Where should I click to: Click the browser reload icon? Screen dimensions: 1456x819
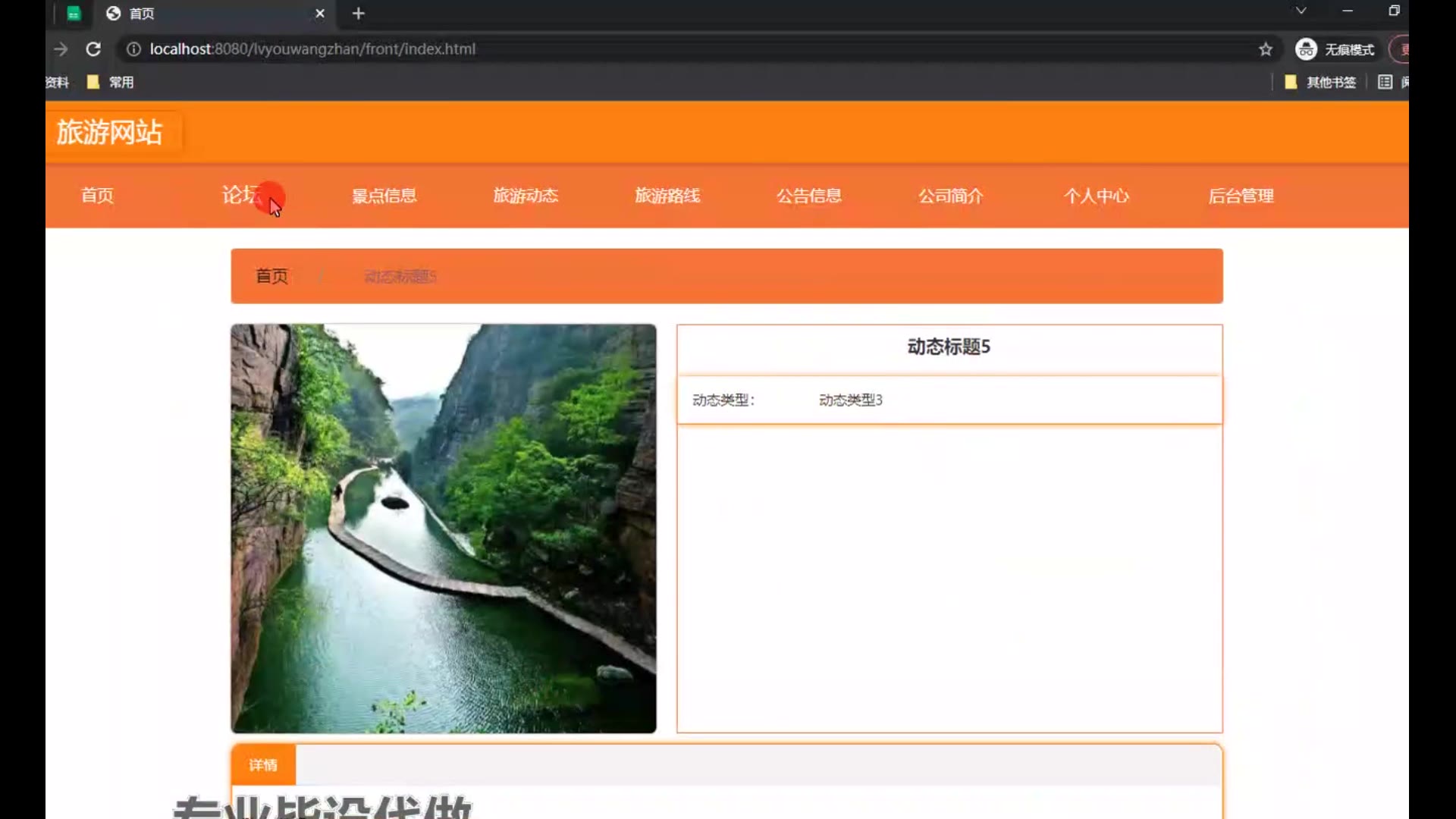[93, 49]
